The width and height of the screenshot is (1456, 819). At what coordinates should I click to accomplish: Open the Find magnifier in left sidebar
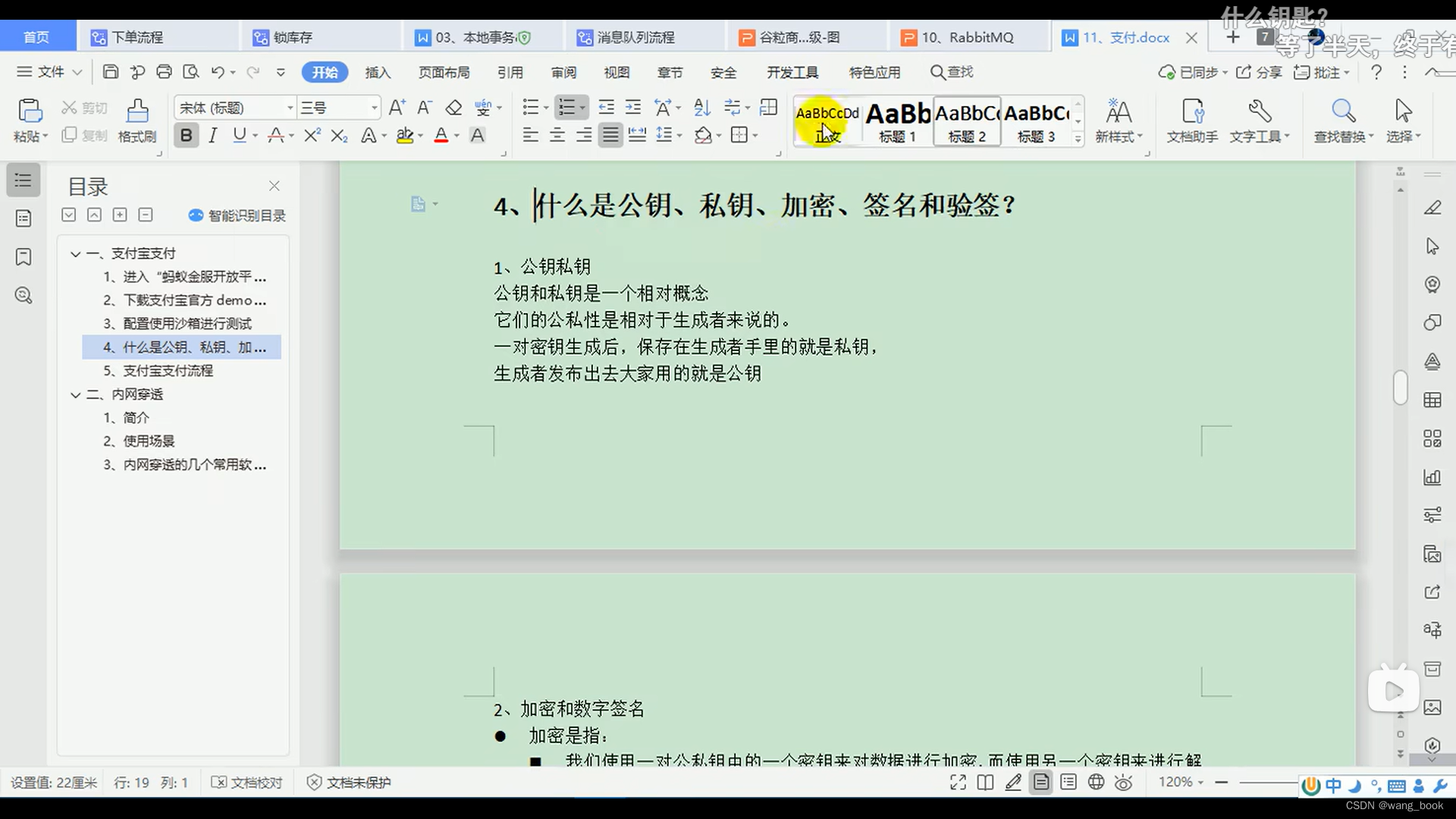(x=24, y=296)
